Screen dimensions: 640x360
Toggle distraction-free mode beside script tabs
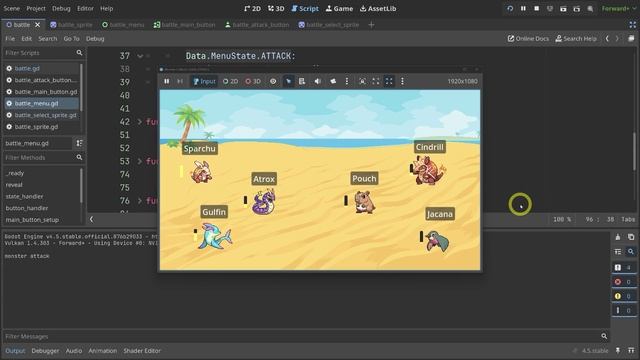click(x=632, y=25)
